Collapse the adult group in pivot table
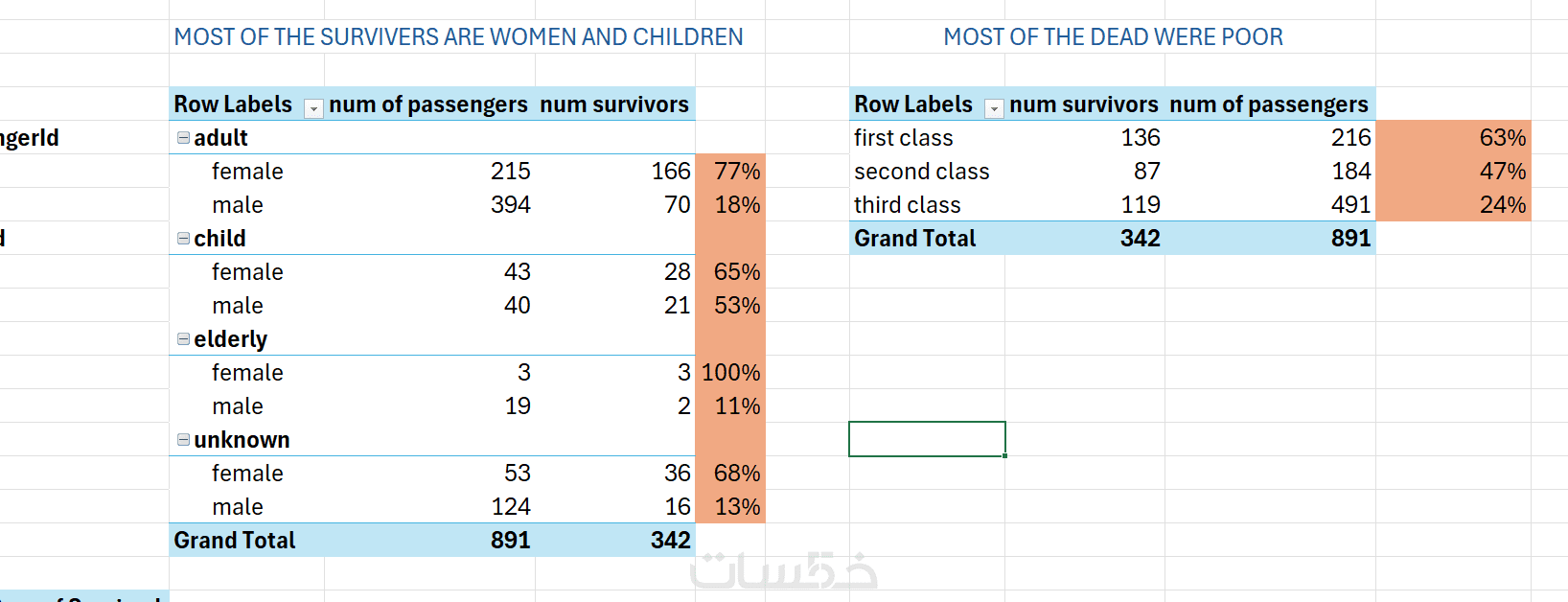Image resolution: width=1568 pixels, height=602 pixels. coord(183,138)
